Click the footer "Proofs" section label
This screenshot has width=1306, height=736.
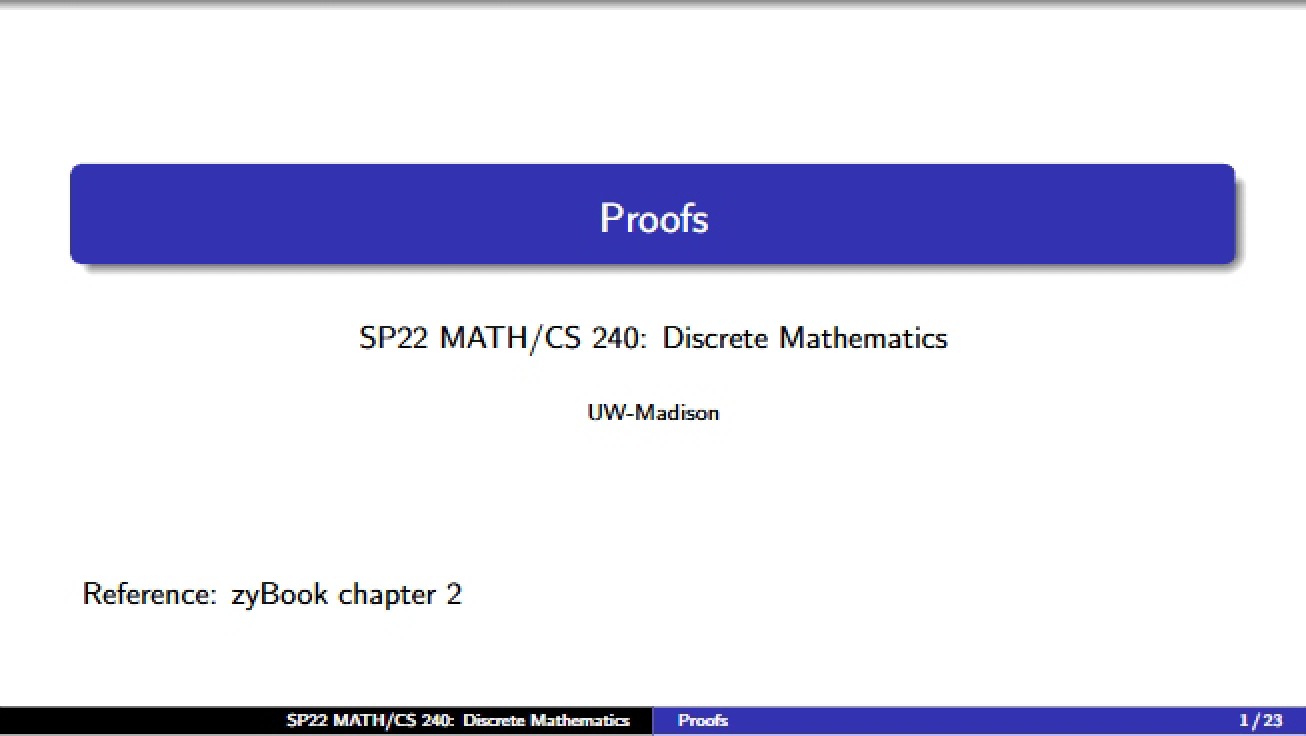coord(703,720)
